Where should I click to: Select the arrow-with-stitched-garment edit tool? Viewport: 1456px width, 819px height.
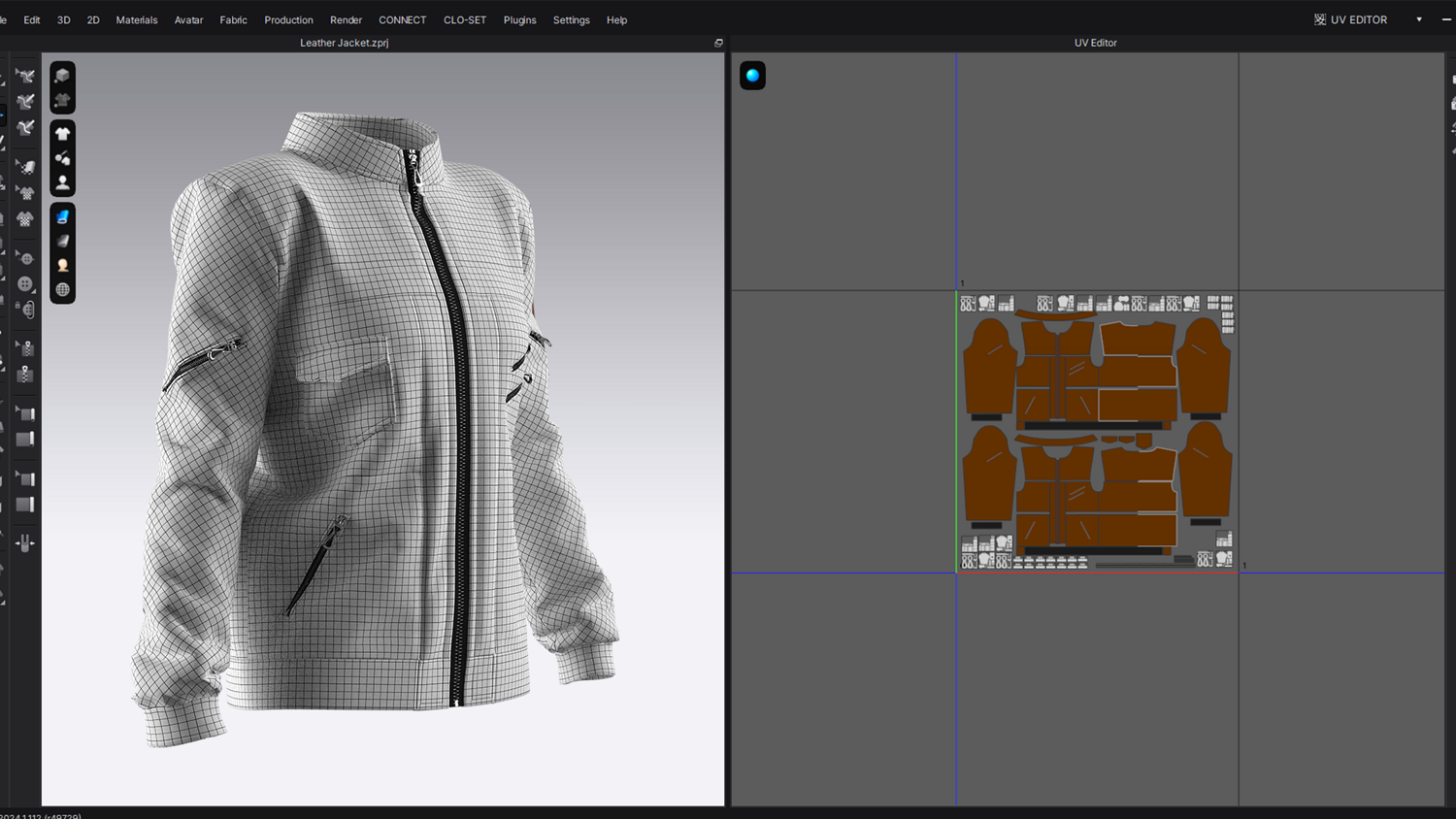25,76
